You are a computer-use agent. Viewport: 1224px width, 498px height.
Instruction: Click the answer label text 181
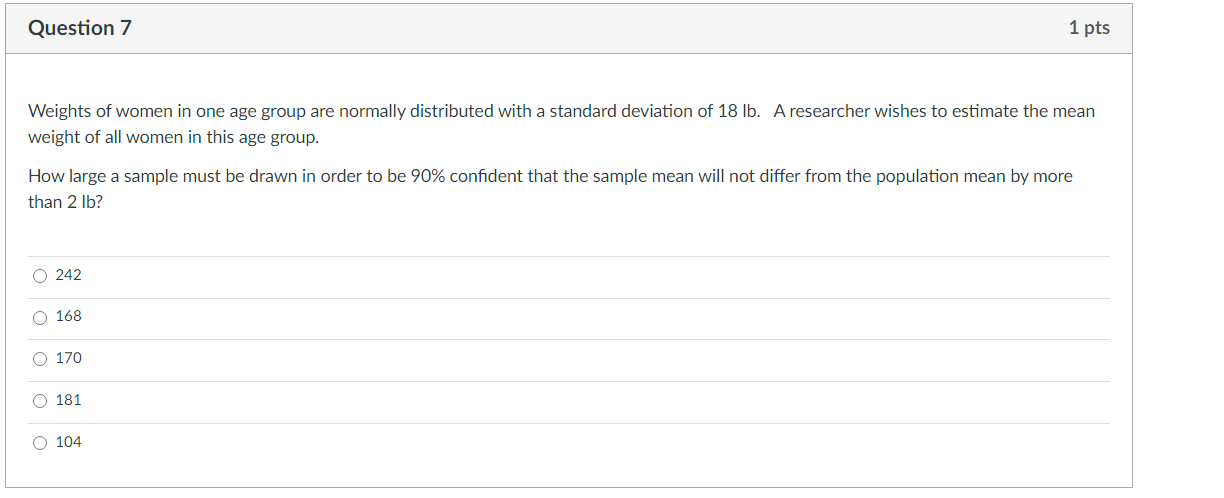(x=69, y=400)
